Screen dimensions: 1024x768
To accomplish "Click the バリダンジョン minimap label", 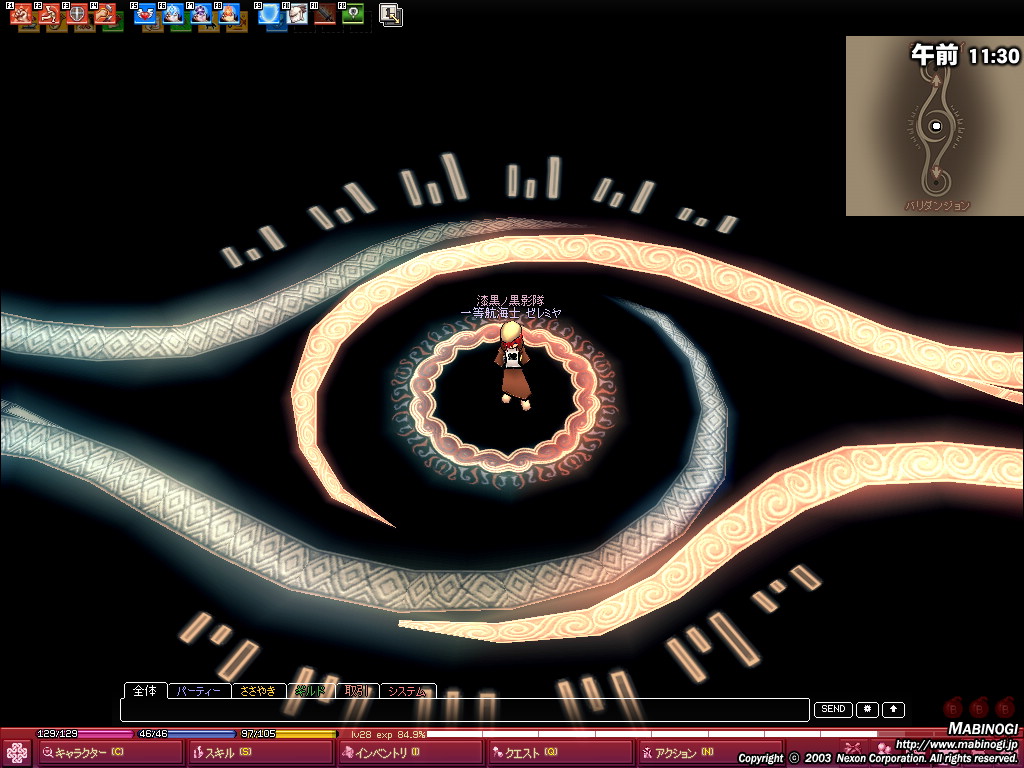I will (937, 206).
